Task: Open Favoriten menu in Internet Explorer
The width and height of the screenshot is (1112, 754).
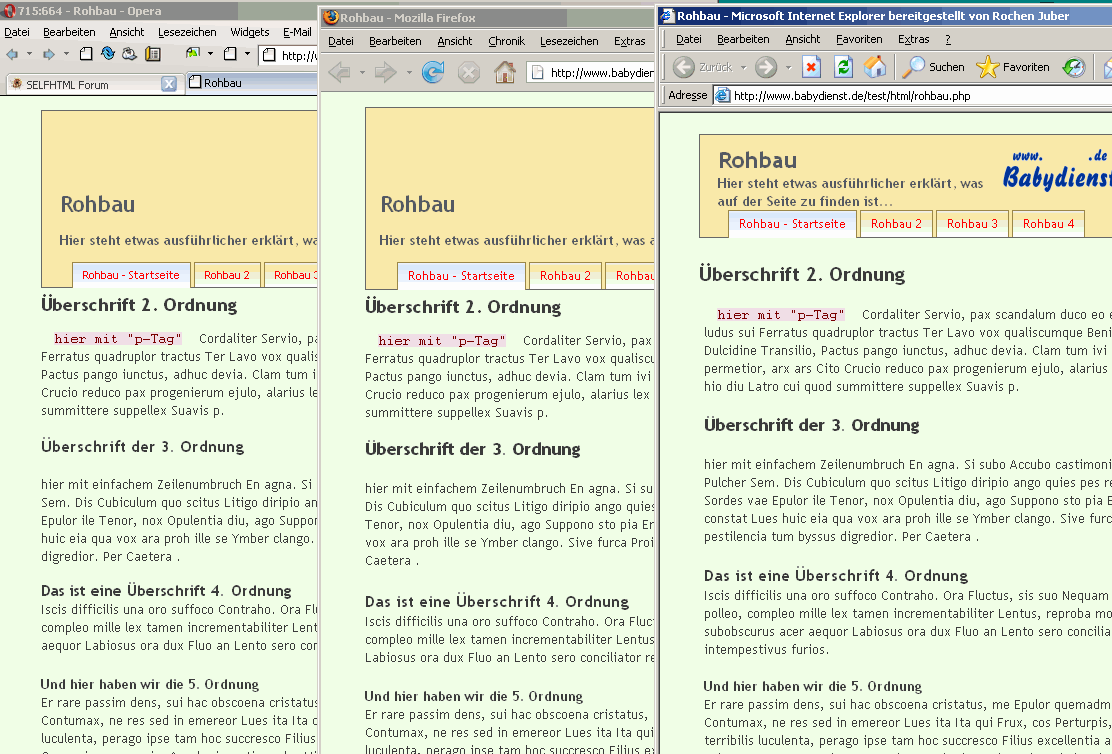Action: [859, 39]
